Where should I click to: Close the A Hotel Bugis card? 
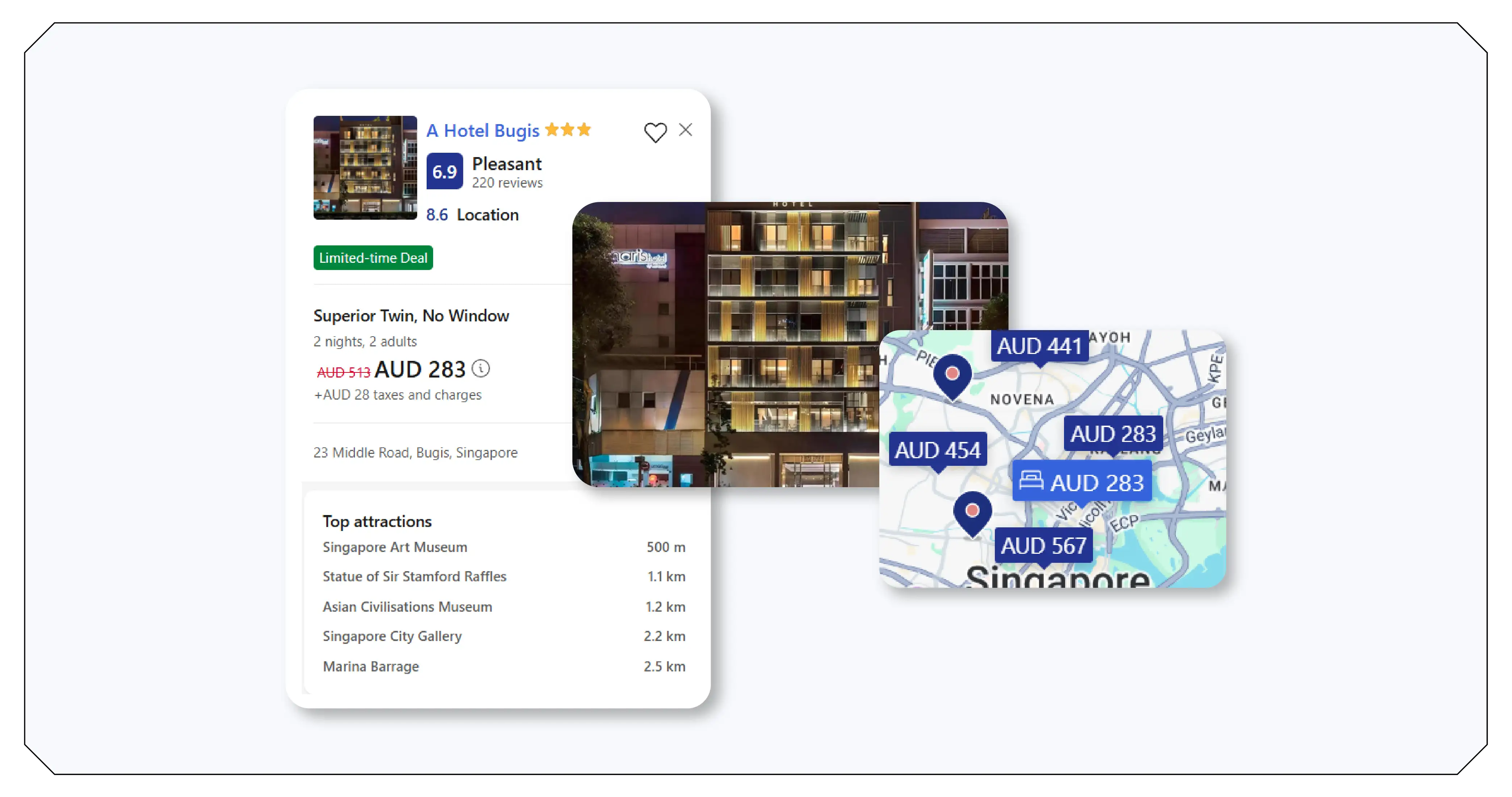tap(686, 130)
